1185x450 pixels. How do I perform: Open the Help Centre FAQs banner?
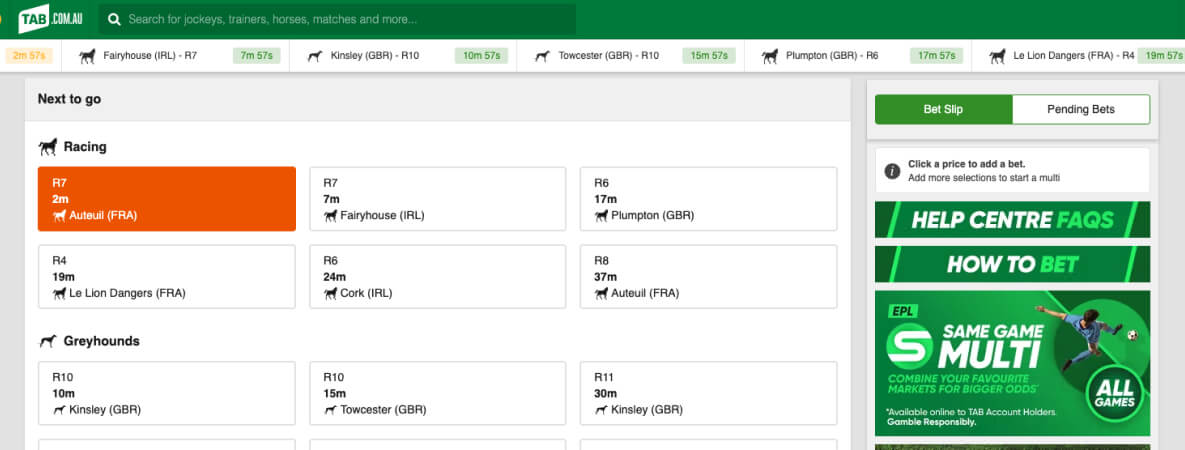click(x=1013, y=220)
